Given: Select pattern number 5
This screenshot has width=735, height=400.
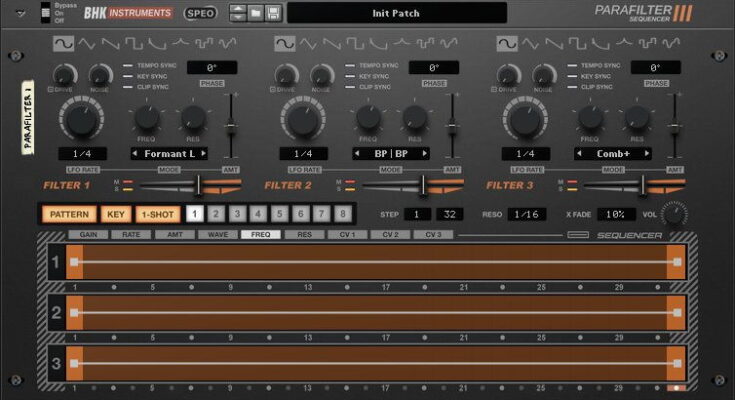Looking at the screenshot, I should point(280,214).
